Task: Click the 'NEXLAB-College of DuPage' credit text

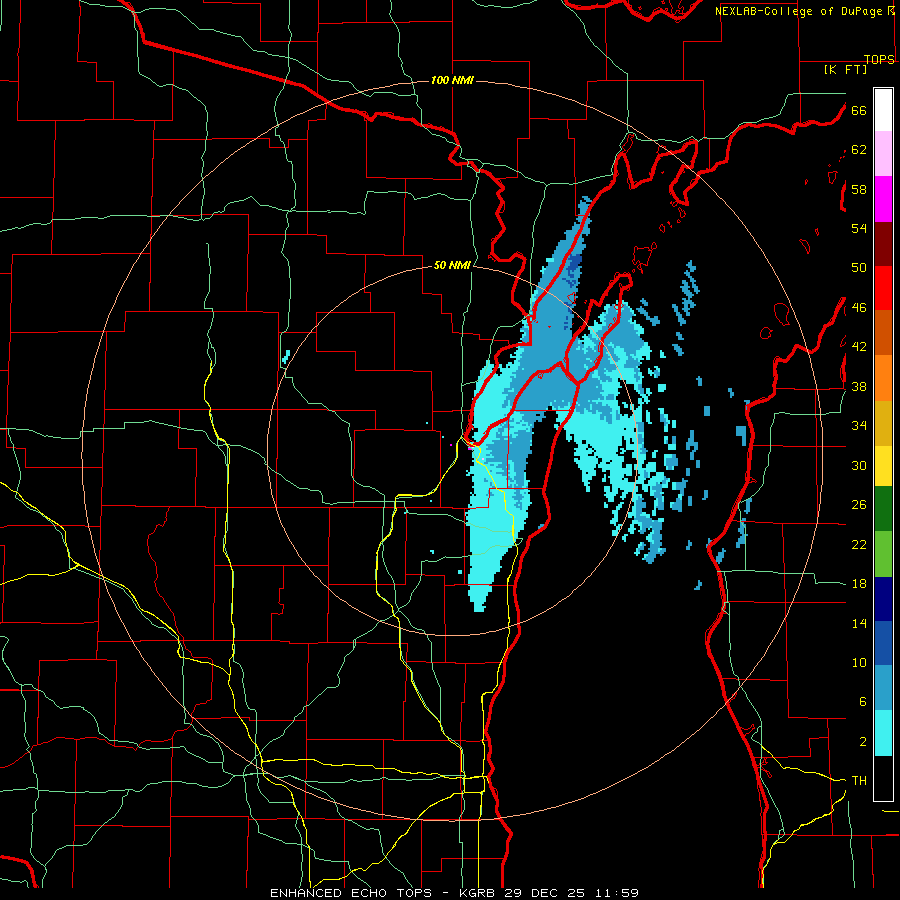Action: tap(798, 11)
